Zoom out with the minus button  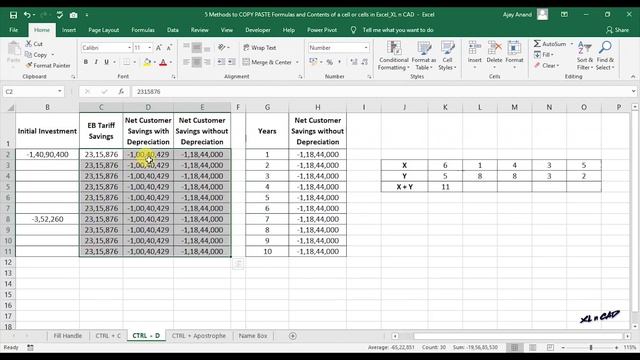[x=563, y=347]
